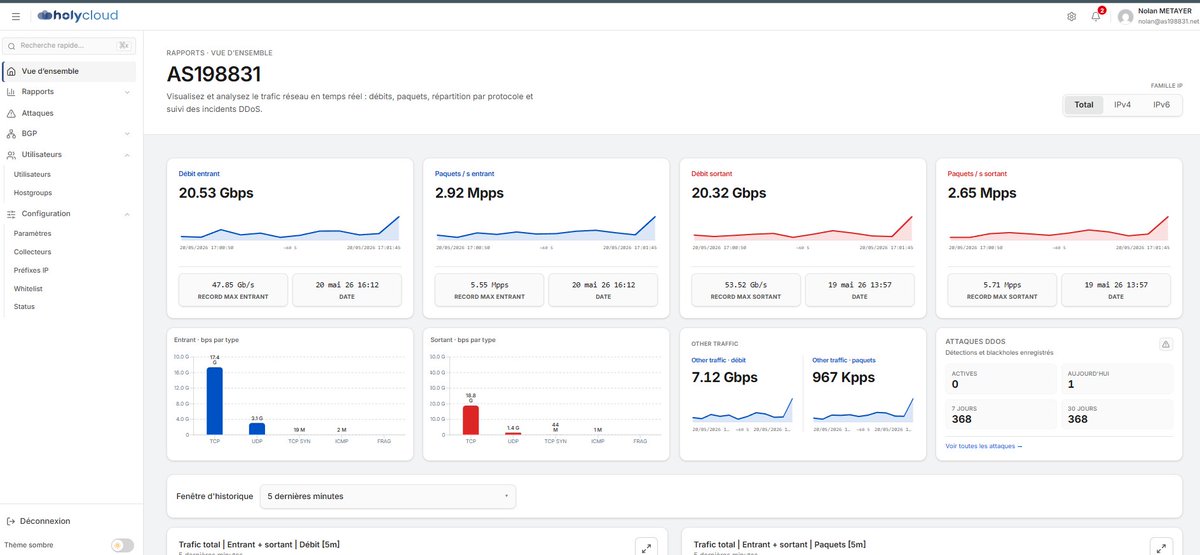Open the Préfixes IP sub-item

tap(31, 270)
